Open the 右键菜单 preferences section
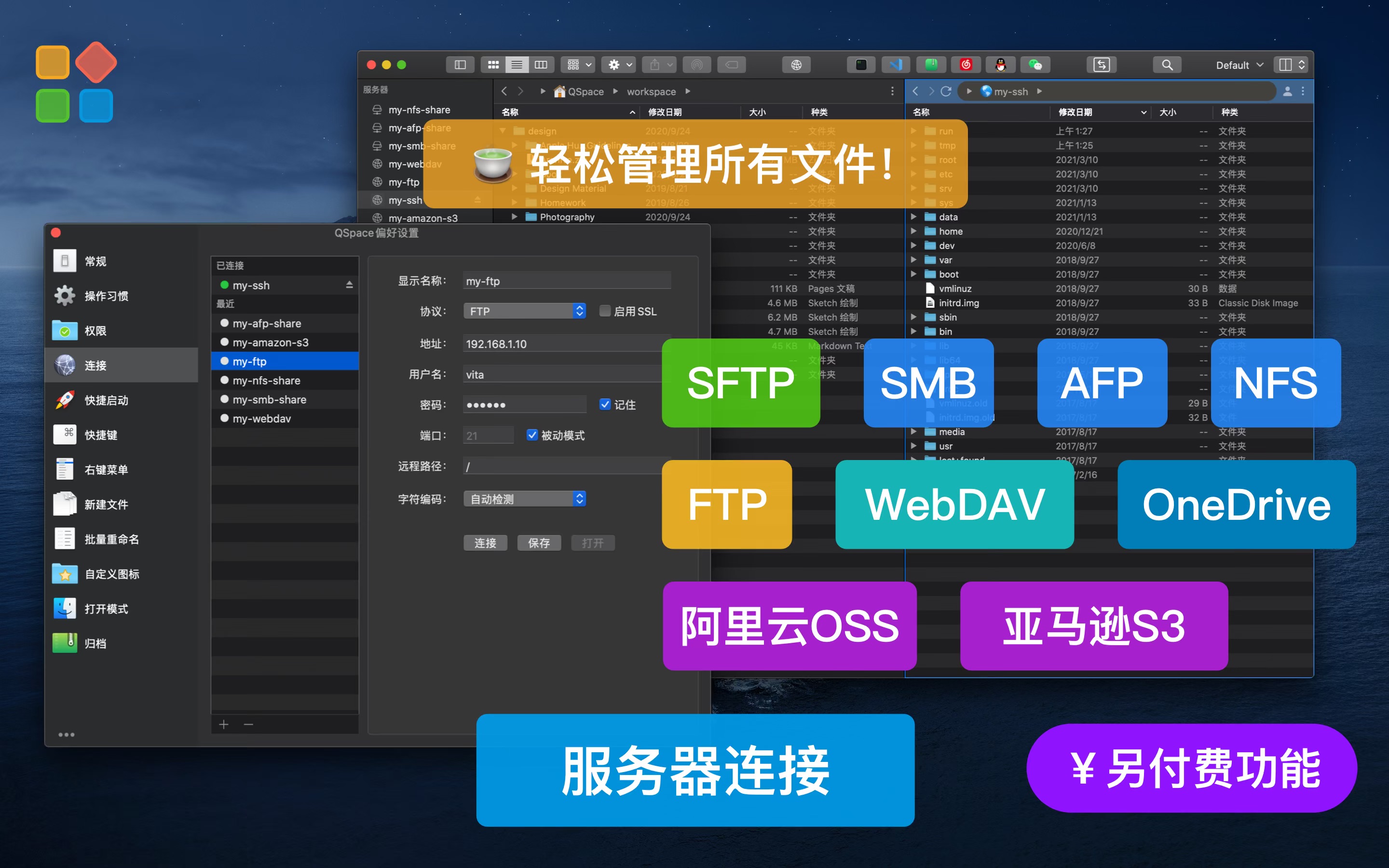This screenshot has width=1389, height=868. [x=122, y=470]
